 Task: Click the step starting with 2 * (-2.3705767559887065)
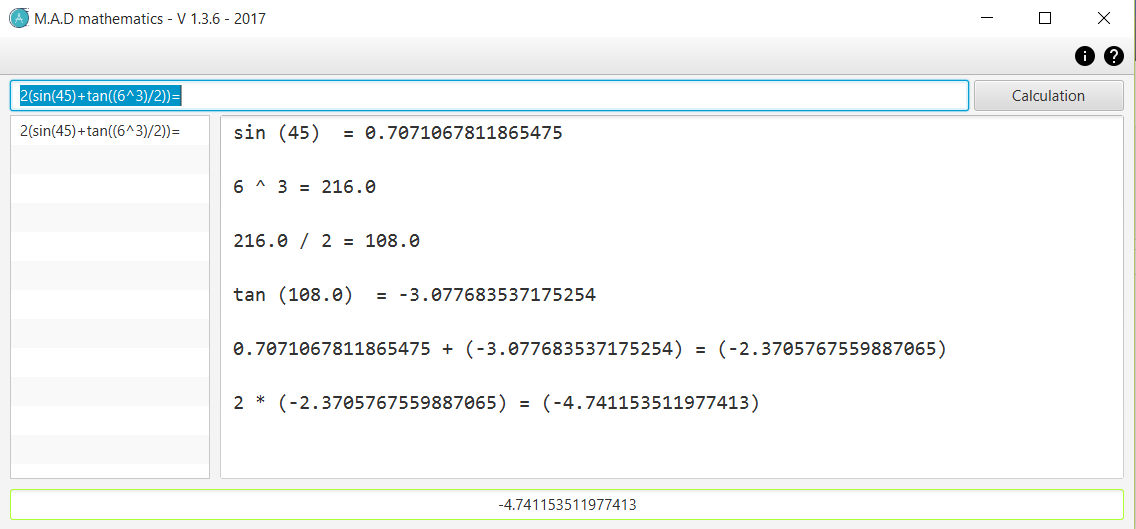point(496,404)
